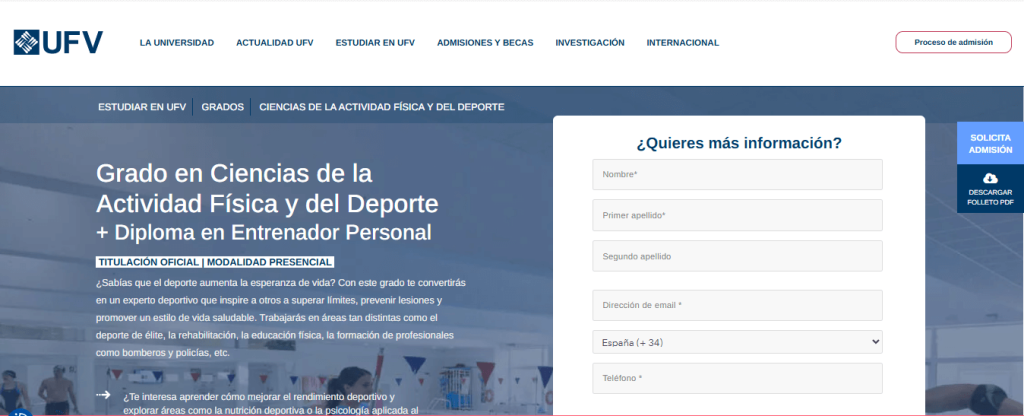
Task: Open the INTERNACIONAL menu
Action: [683, 43]
